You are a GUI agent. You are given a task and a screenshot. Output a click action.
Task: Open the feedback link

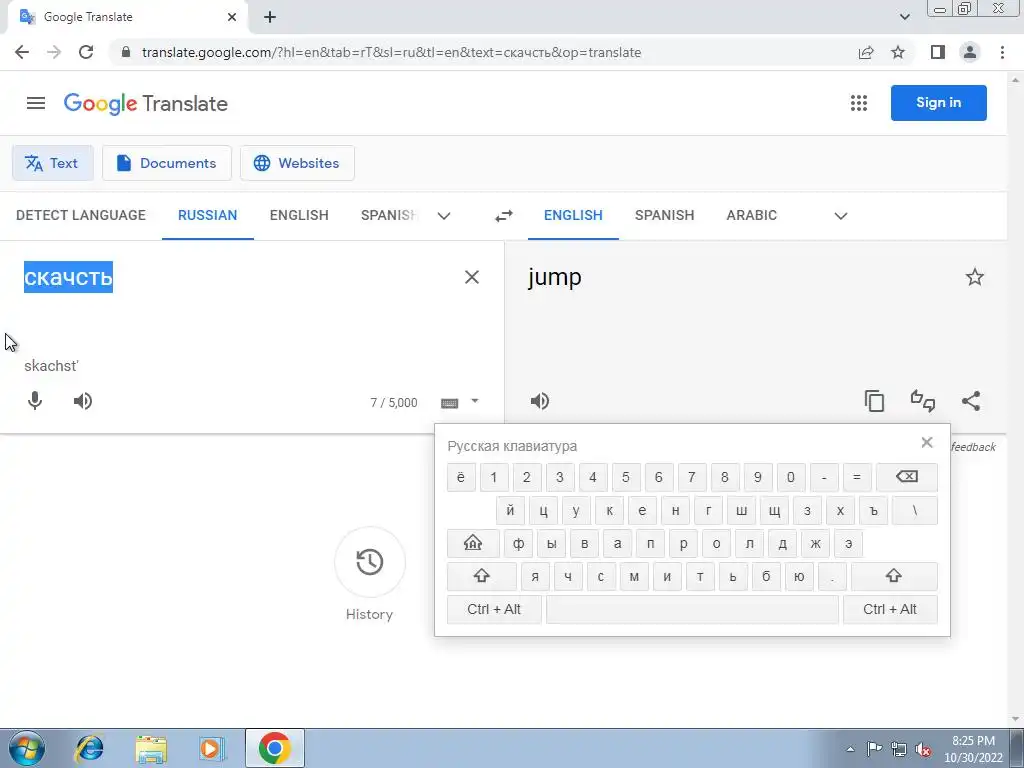pos(973,447)
